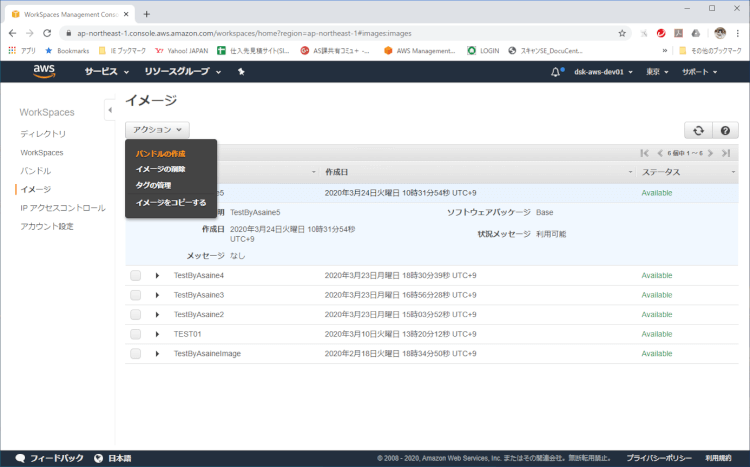Collapse the left sidebar panel
The height and width of the screenshot is (467, 750).
[x=109, y=110]
